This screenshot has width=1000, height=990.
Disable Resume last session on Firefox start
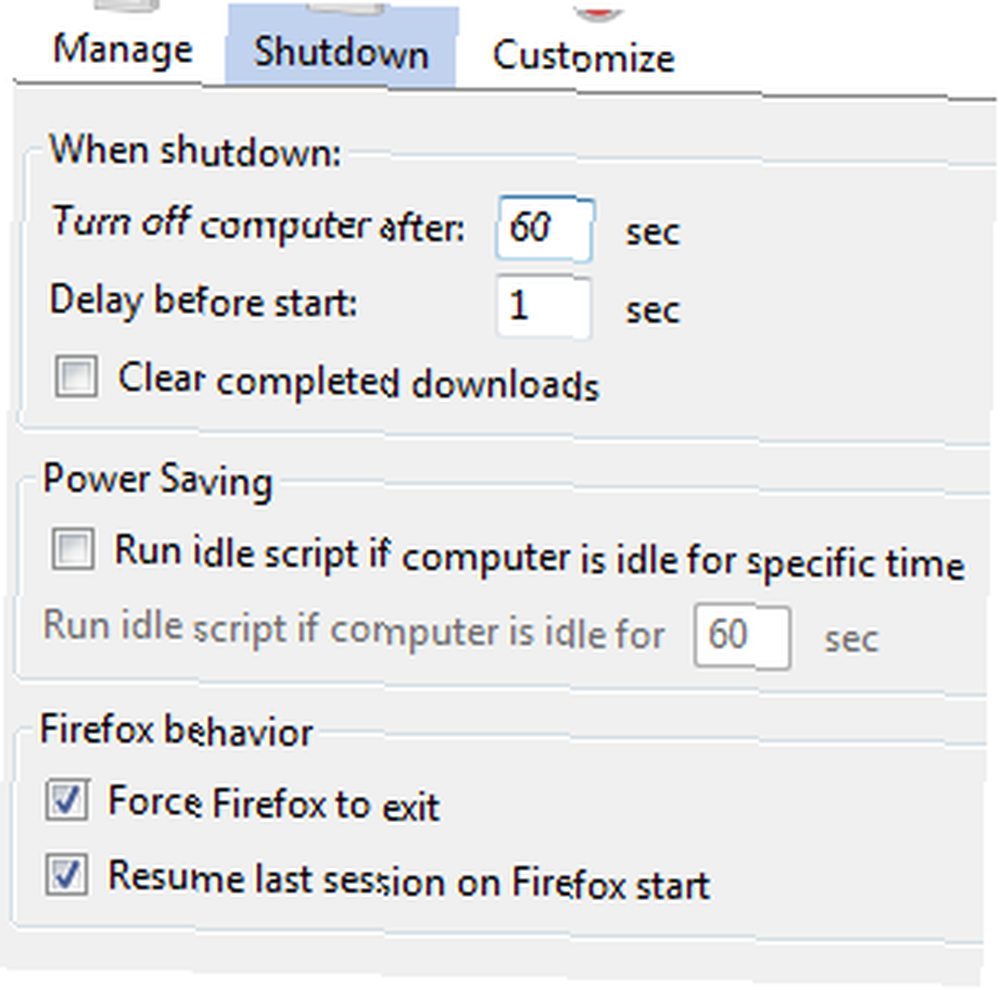click(67, 873)
